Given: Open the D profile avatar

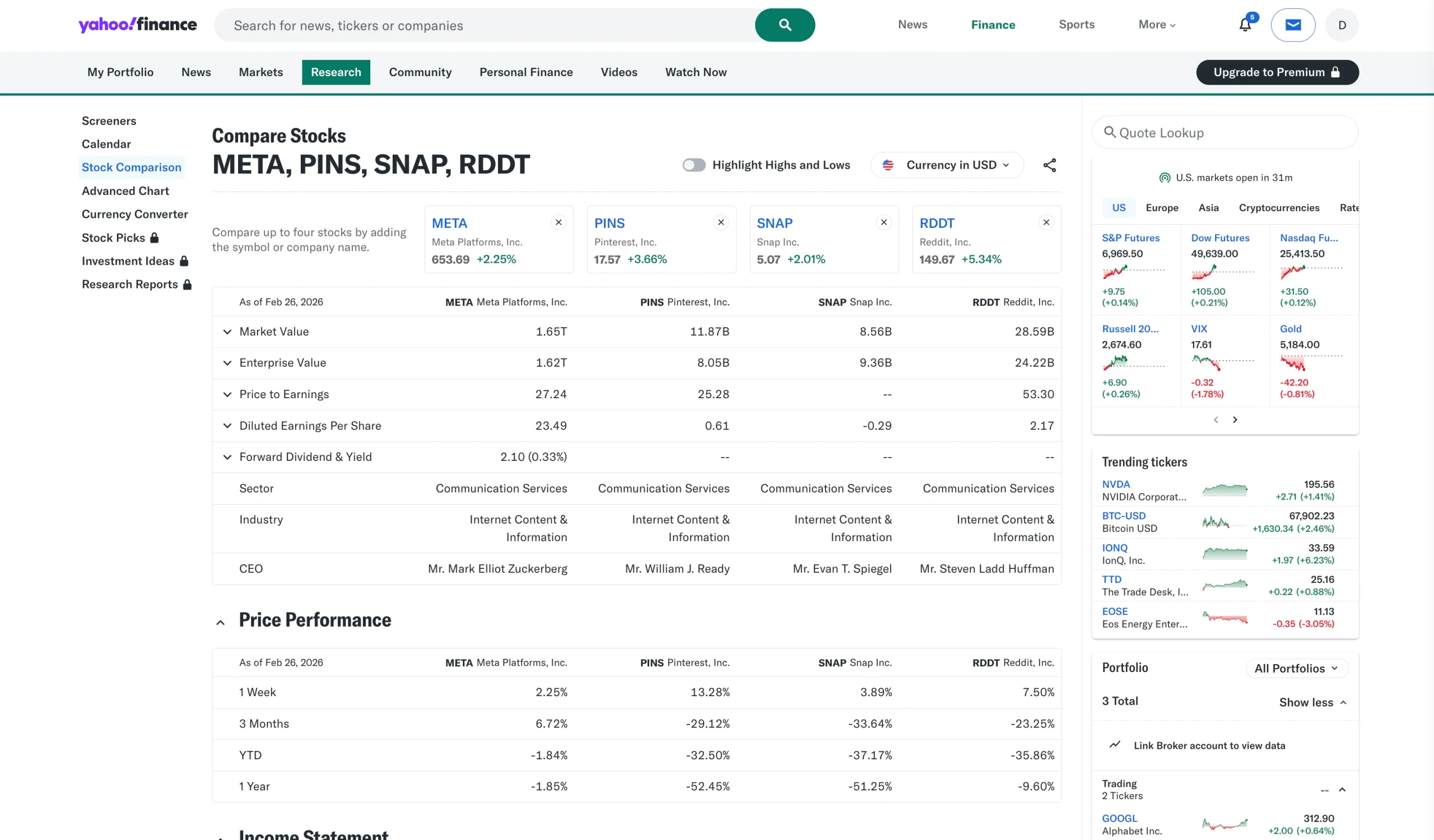Looking at the screenshot, I should tap(1341, 25).
